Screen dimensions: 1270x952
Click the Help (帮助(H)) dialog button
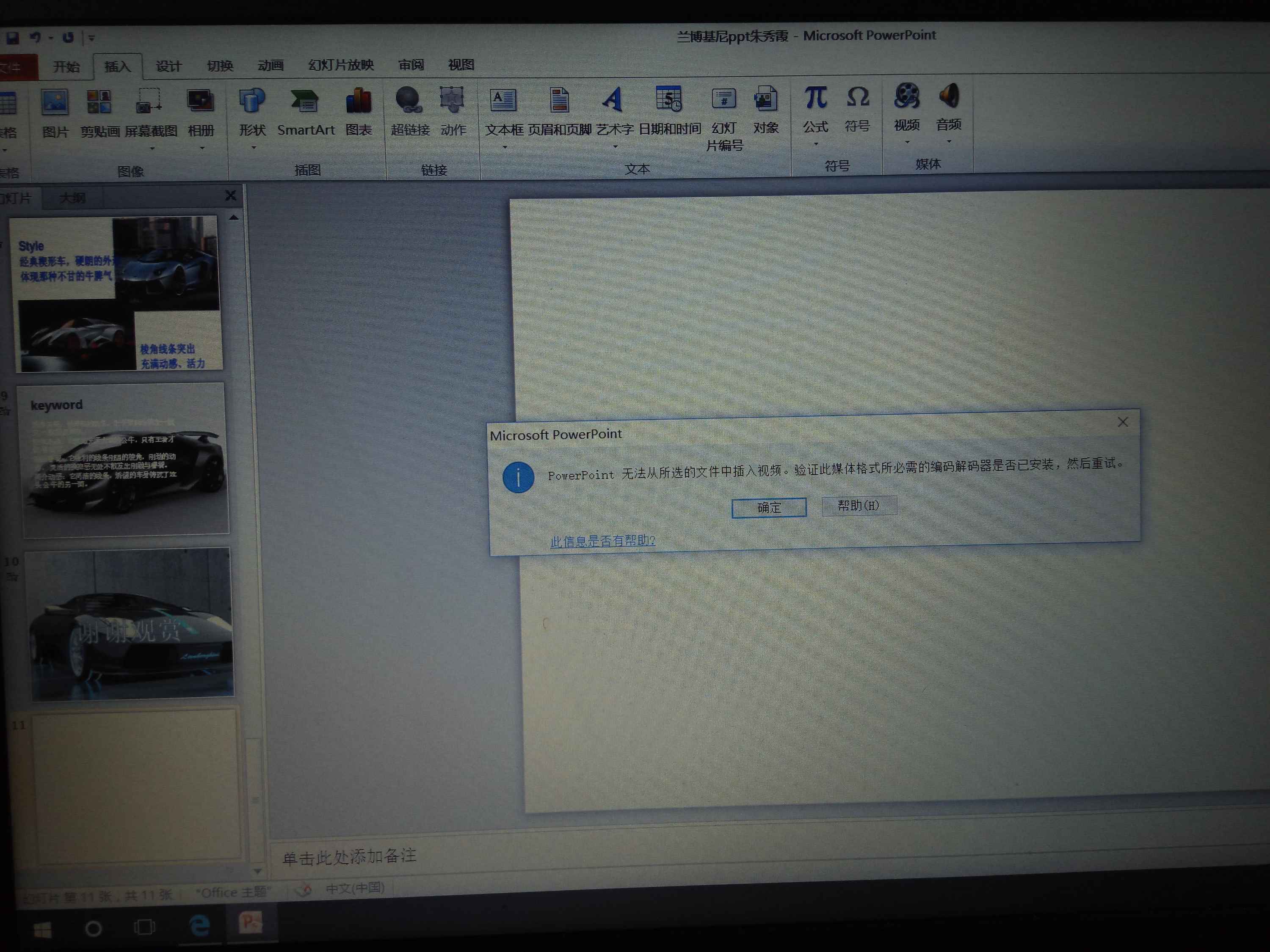[859, 506]
